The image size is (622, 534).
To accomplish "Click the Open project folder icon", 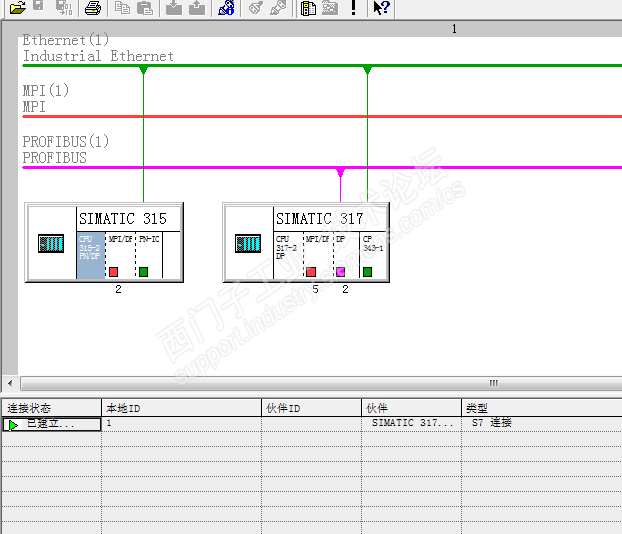I will tap(17, 8).
